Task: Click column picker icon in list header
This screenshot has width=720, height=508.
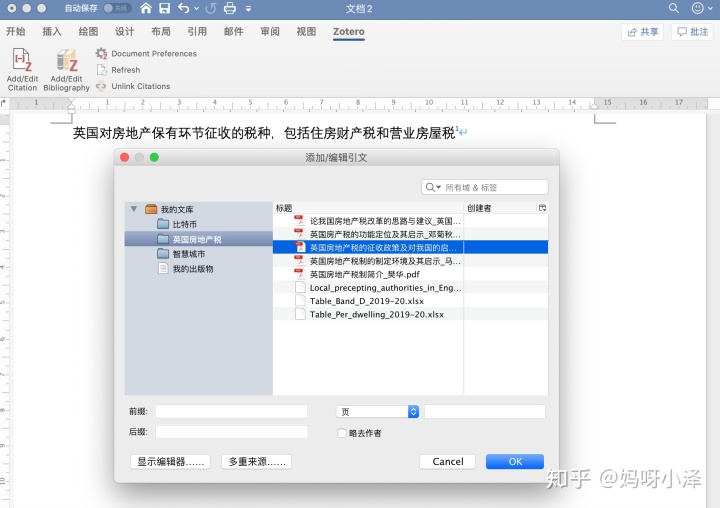Action: 542,208
